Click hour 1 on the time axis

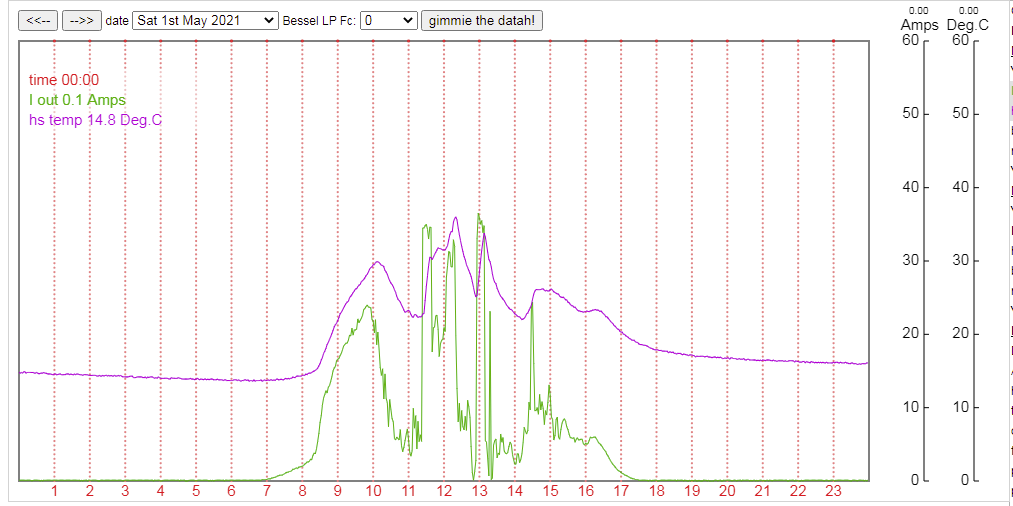click(x=55, y=491)
